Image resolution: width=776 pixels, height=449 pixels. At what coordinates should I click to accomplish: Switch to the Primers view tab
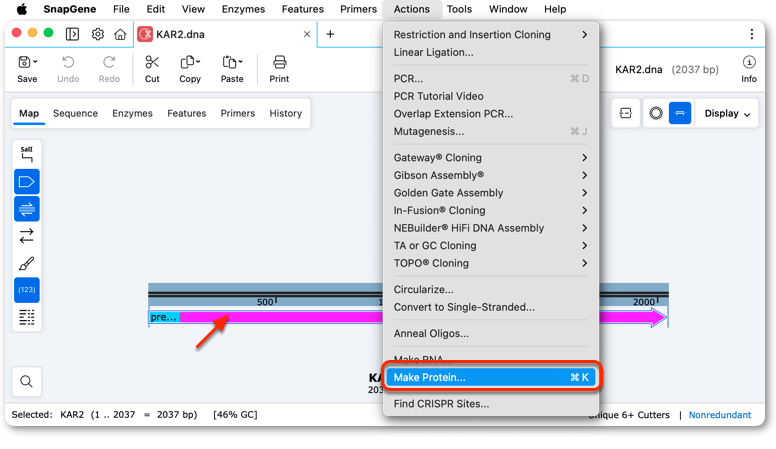[x=238, y=113]
